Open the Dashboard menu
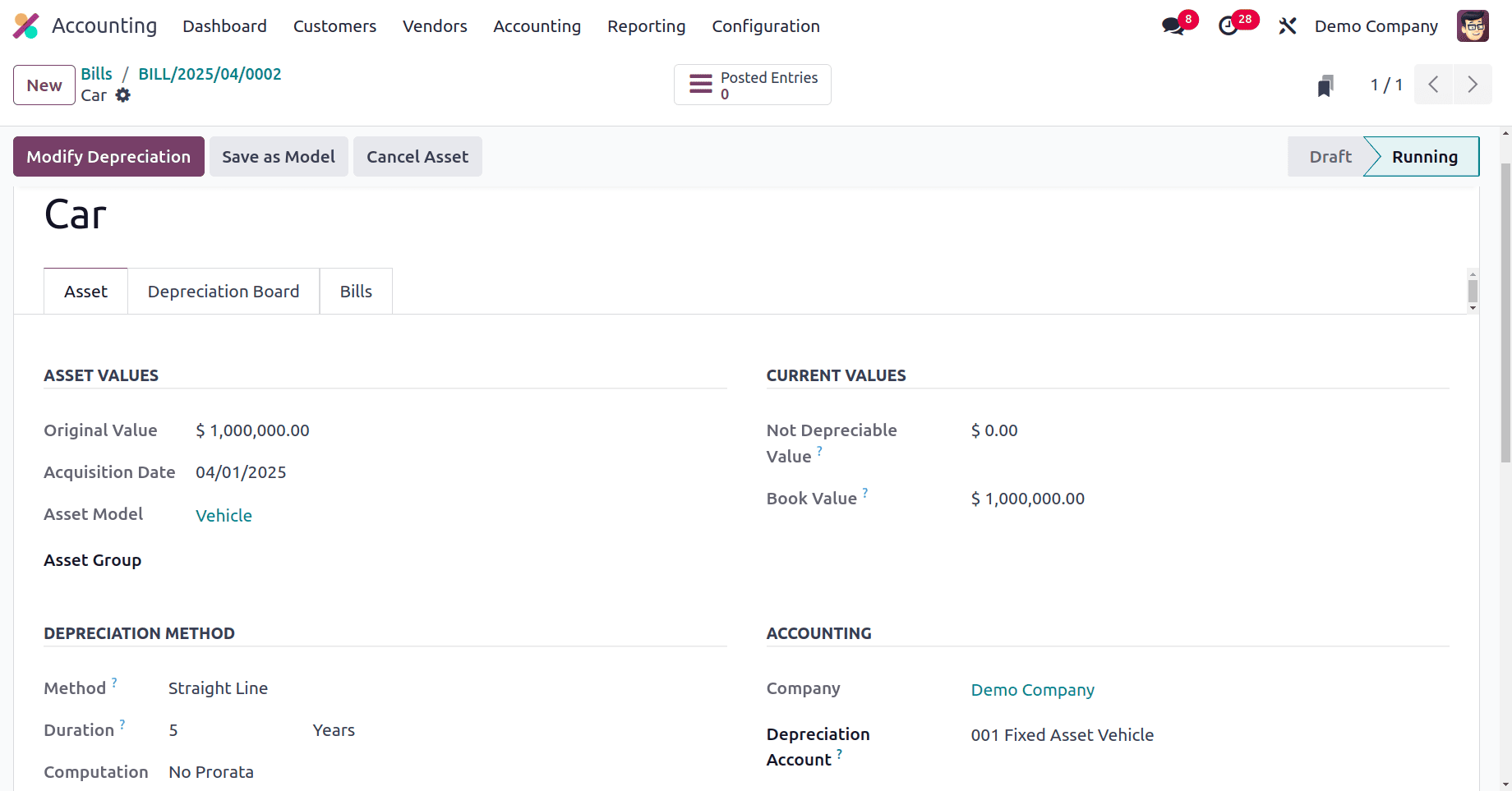The width and height of the screenshot is (1512, 791). (x=224, y=26)
